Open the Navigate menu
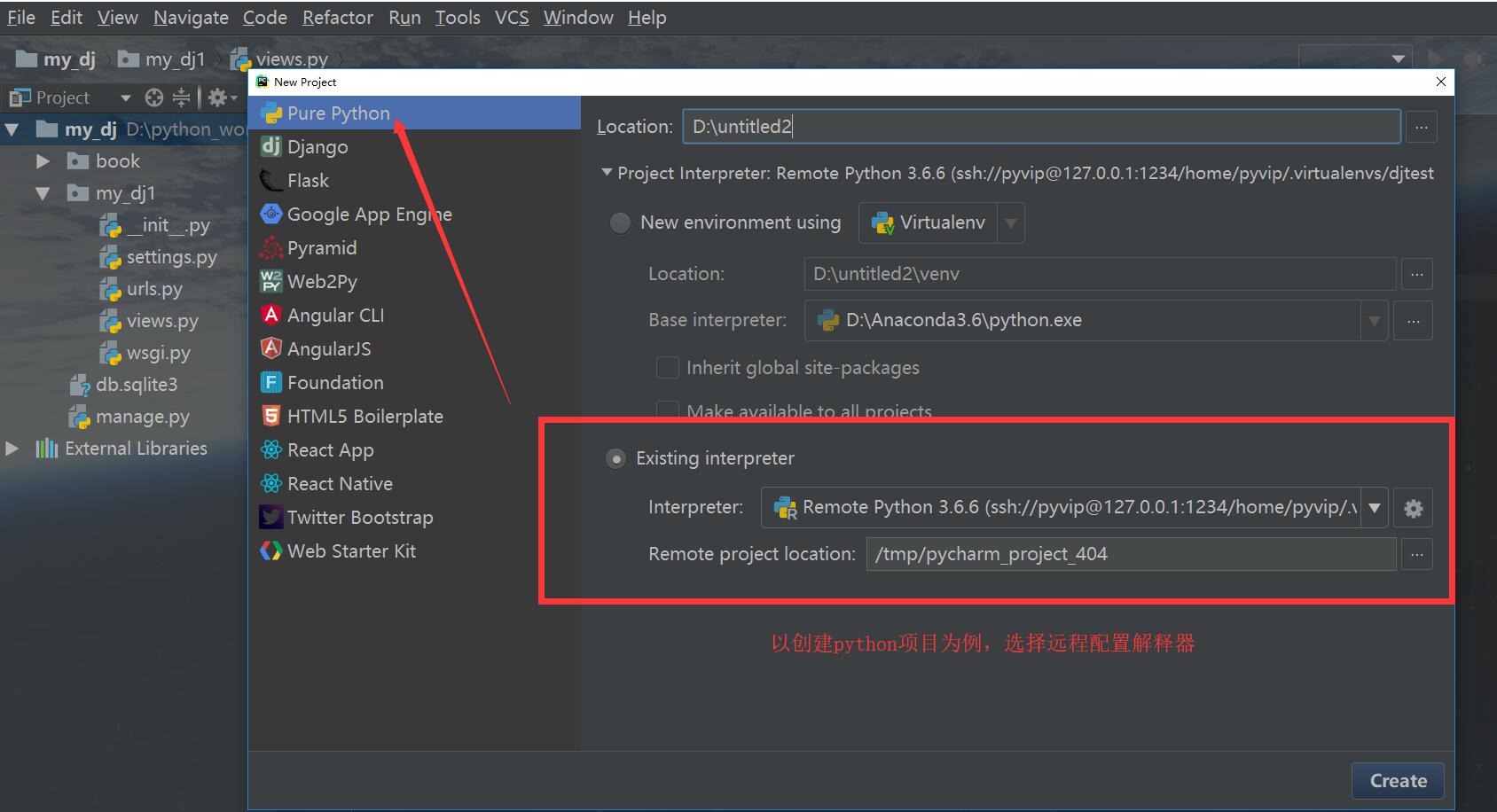This screenshot has height=812, width=1497. [x=191, y=18]
